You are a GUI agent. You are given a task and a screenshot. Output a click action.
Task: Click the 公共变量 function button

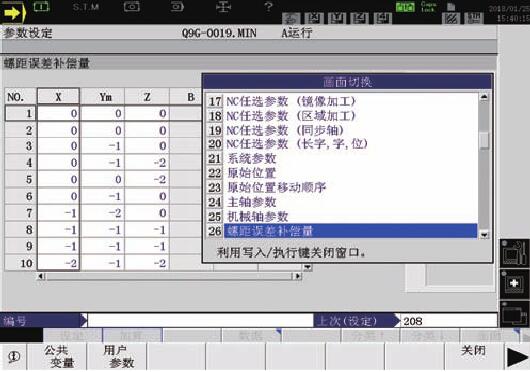57,356
